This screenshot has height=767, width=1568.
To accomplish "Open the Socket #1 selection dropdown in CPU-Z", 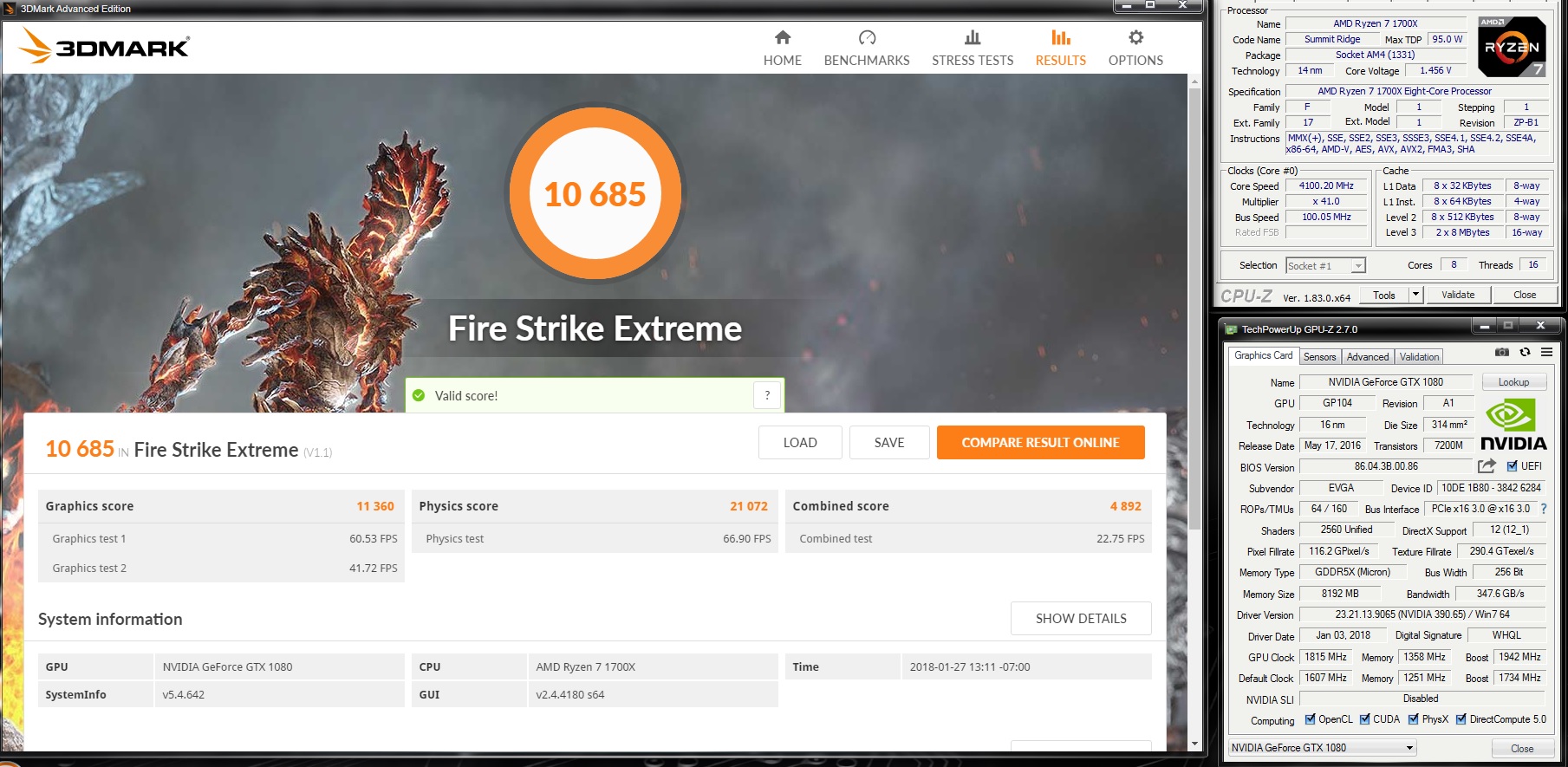I will click(1325, 265).
